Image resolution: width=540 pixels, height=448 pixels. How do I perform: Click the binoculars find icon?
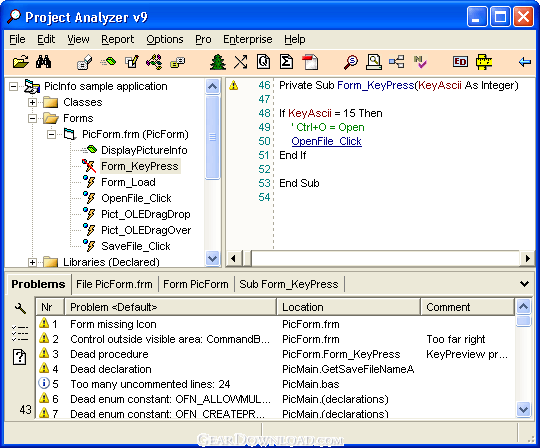[44, 62]
